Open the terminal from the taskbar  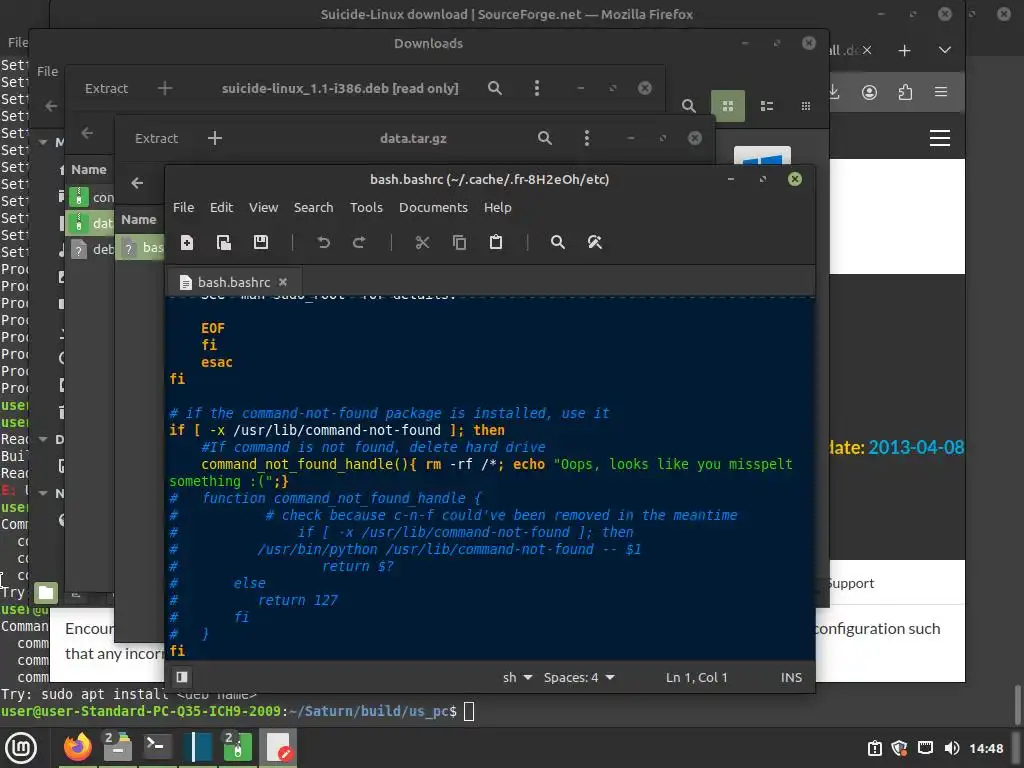pyautogui.click(x=157, y=746)
